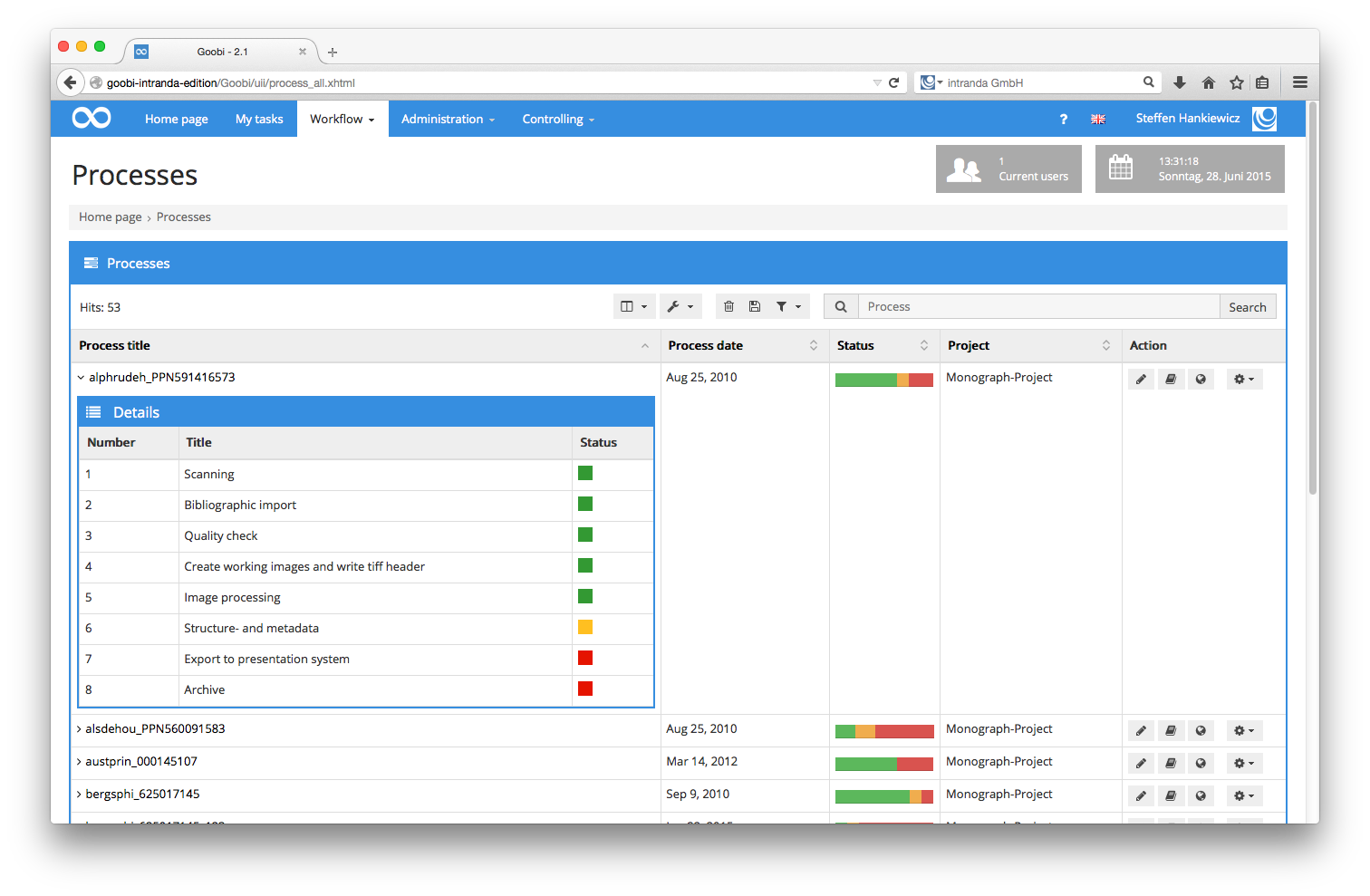Expand details for bergsphi_625017145
The width and height of the screenshot is (1370, 896).
(x=77, y=794)
